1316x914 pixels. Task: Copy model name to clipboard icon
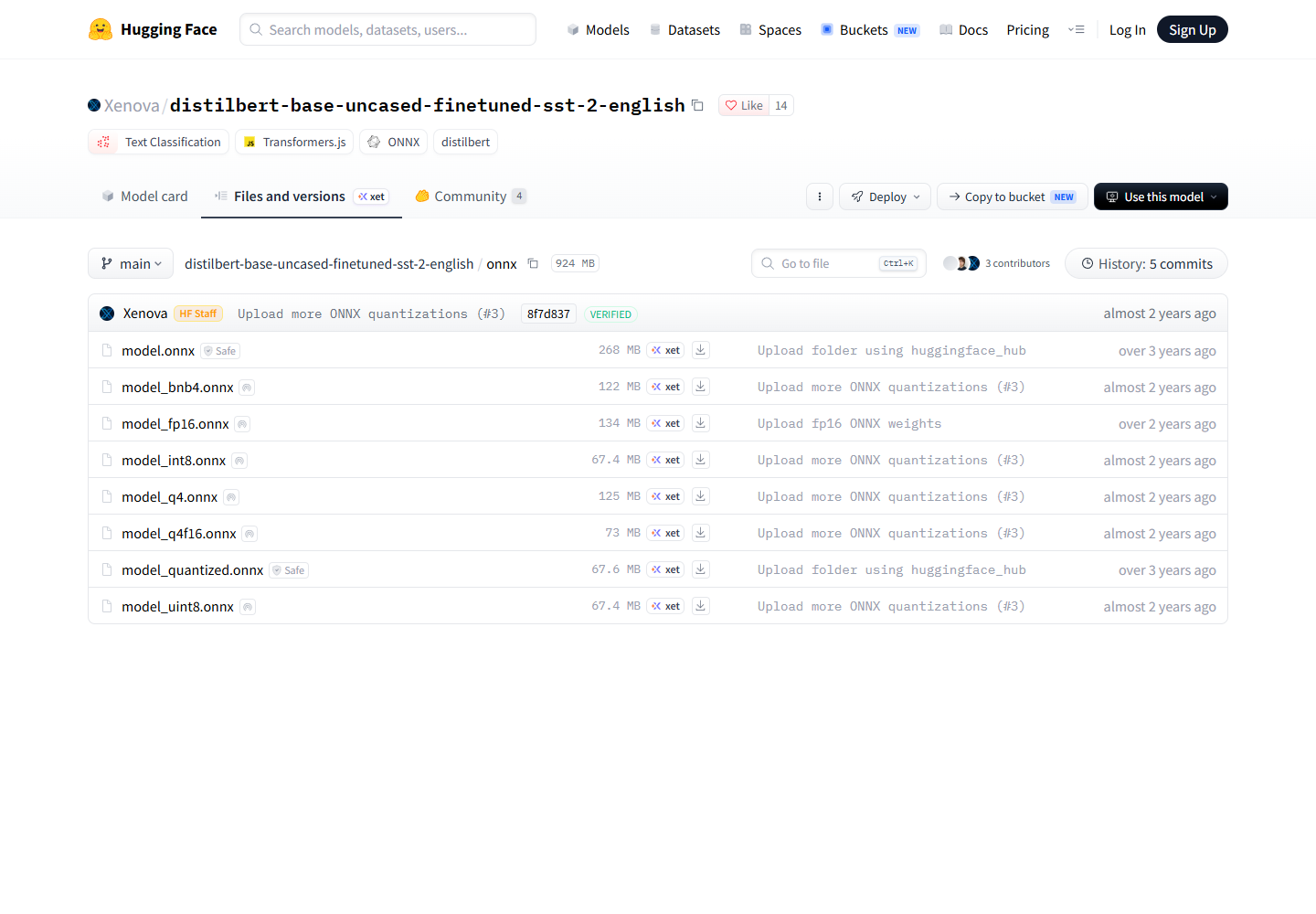click(697, 105)
